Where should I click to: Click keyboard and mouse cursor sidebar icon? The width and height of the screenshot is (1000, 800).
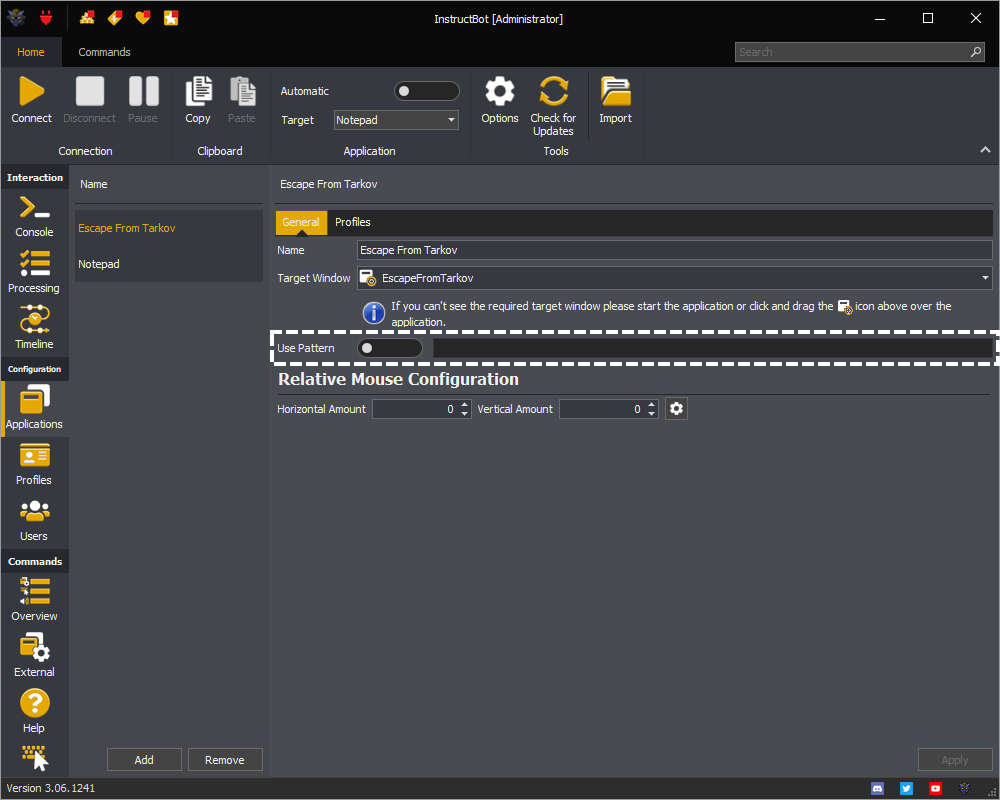point(35,759)
